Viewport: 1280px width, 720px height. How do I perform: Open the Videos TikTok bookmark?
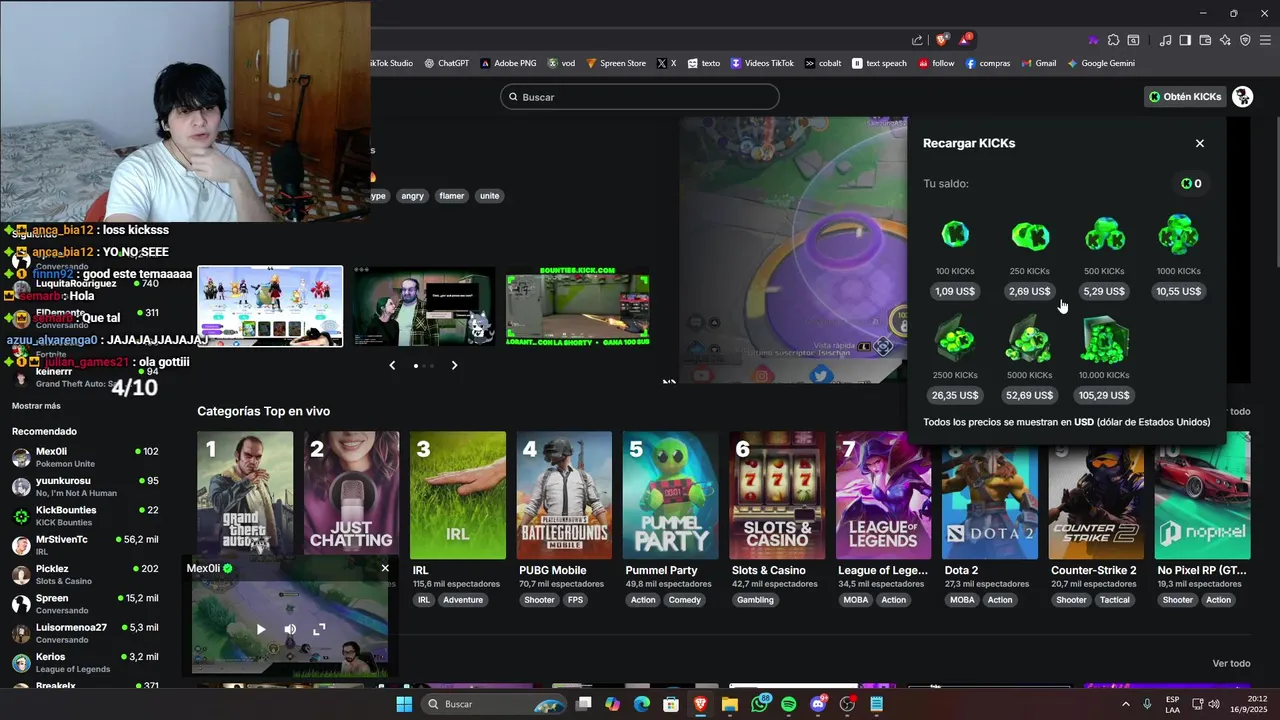(x=763, y=63)
